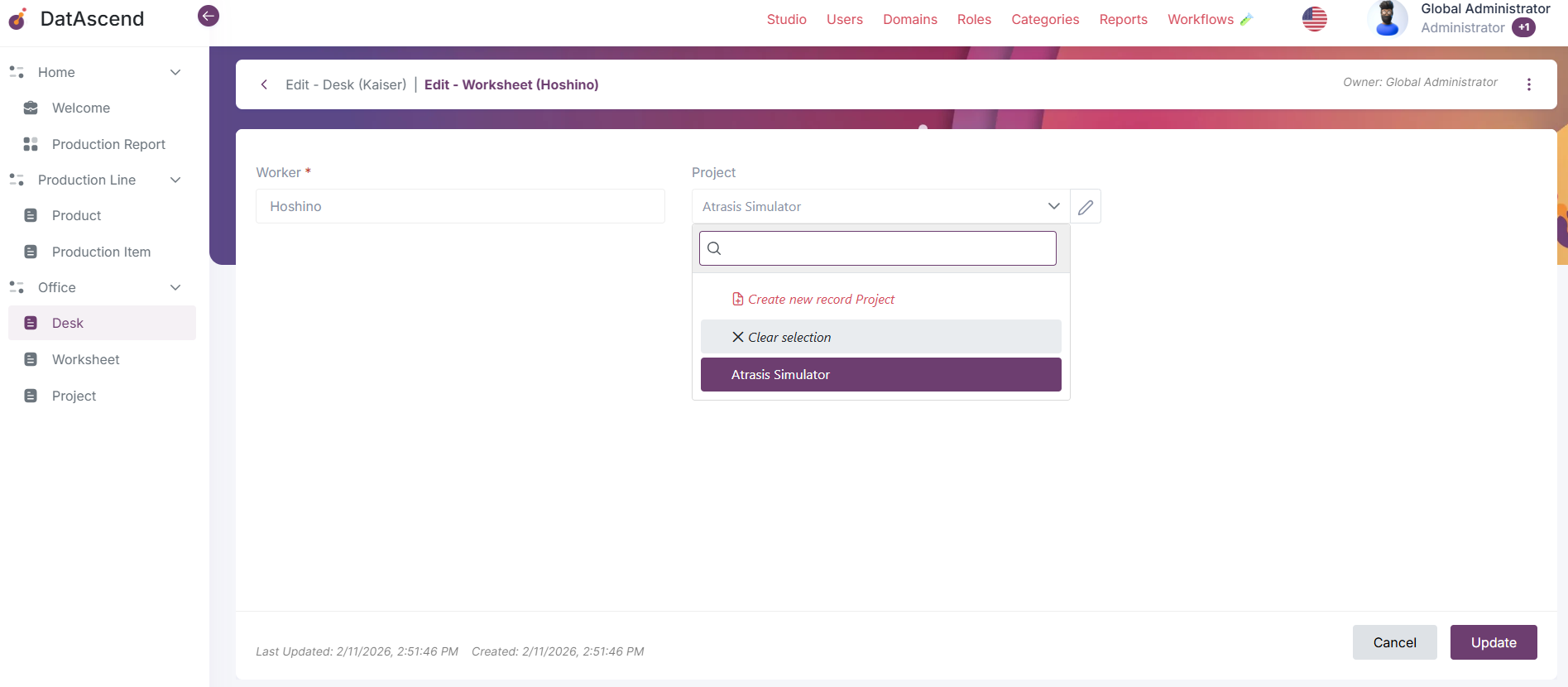Open the three-dot options menu
The height and width of the screenshot is (687, 1568).
coord(1528,84)
